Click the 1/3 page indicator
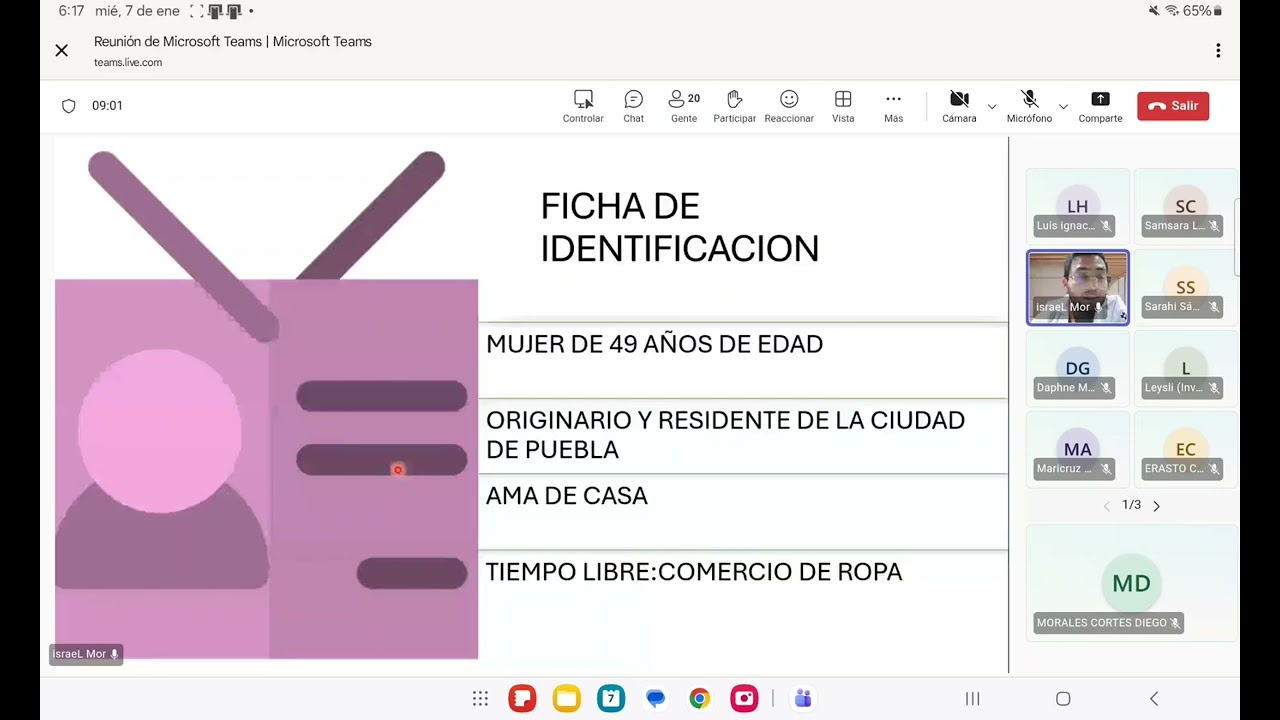Screen dimensions: 1280x720 click(1131, 505)
